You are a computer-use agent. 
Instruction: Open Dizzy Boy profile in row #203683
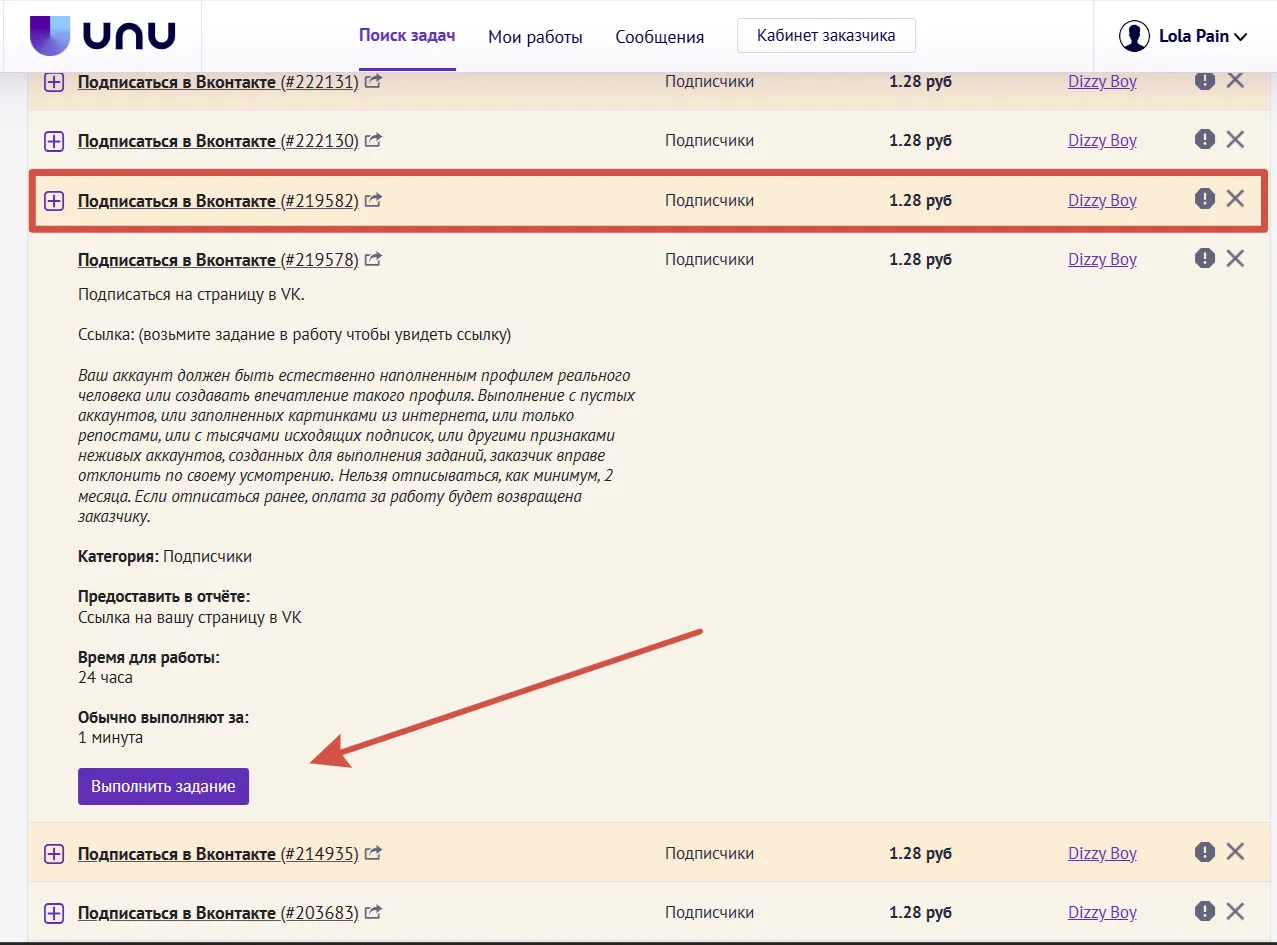1102,913
